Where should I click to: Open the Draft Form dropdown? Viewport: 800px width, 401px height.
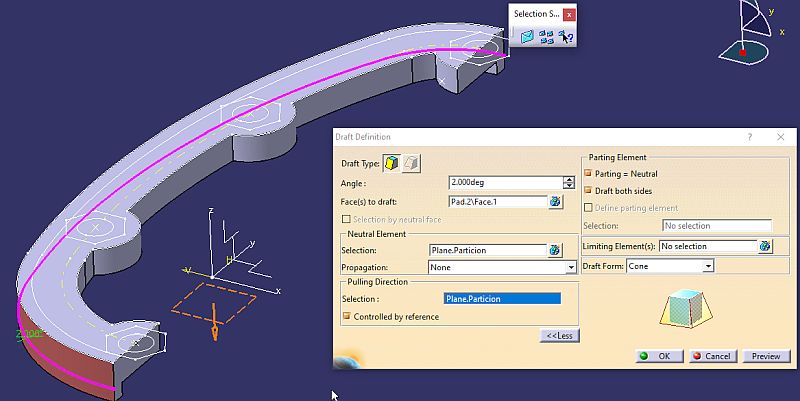pyautogui.click(x=707, y=266)
